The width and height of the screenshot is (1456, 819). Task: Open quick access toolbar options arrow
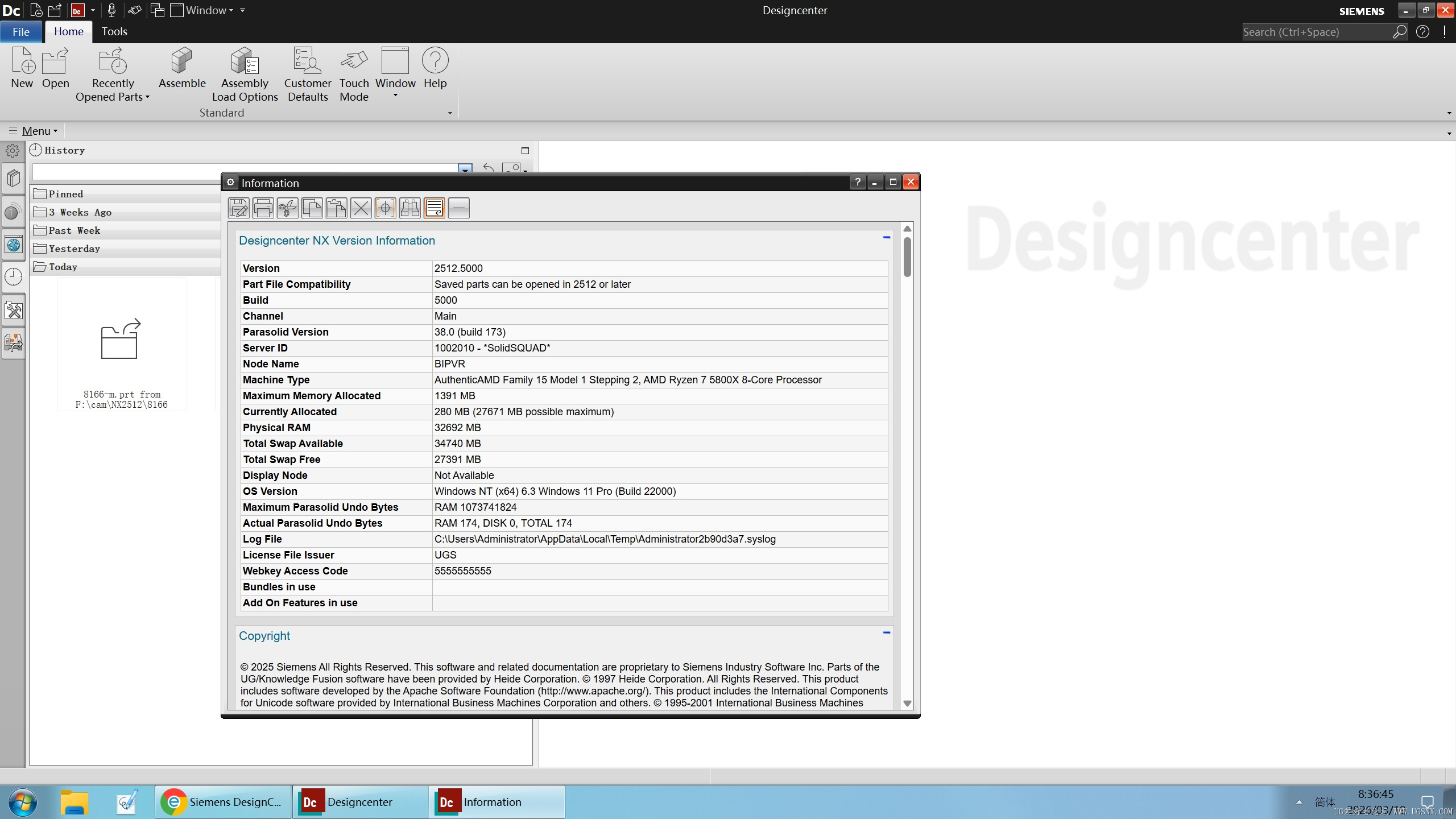coord(243,10)
